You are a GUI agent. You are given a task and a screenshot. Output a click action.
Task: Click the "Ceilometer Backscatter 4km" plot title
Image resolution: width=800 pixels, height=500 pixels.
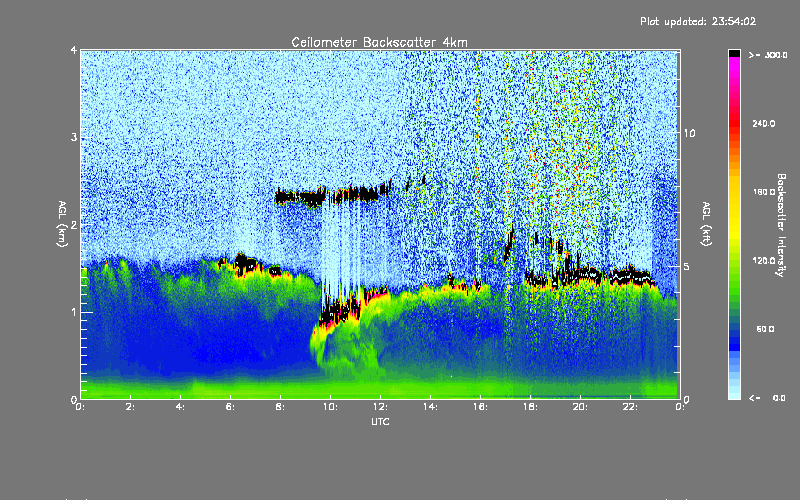pyautogui.click(x=379, y=42)
